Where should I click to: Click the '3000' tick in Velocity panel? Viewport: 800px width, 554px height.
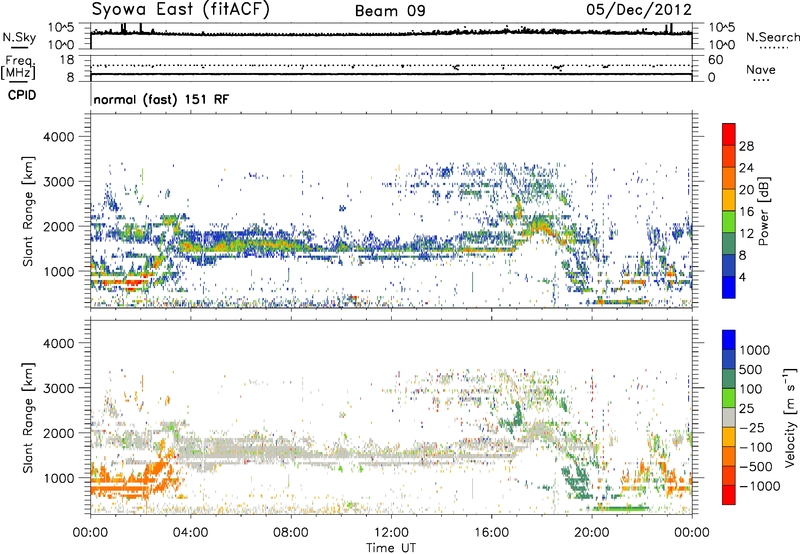coord(59,388)
